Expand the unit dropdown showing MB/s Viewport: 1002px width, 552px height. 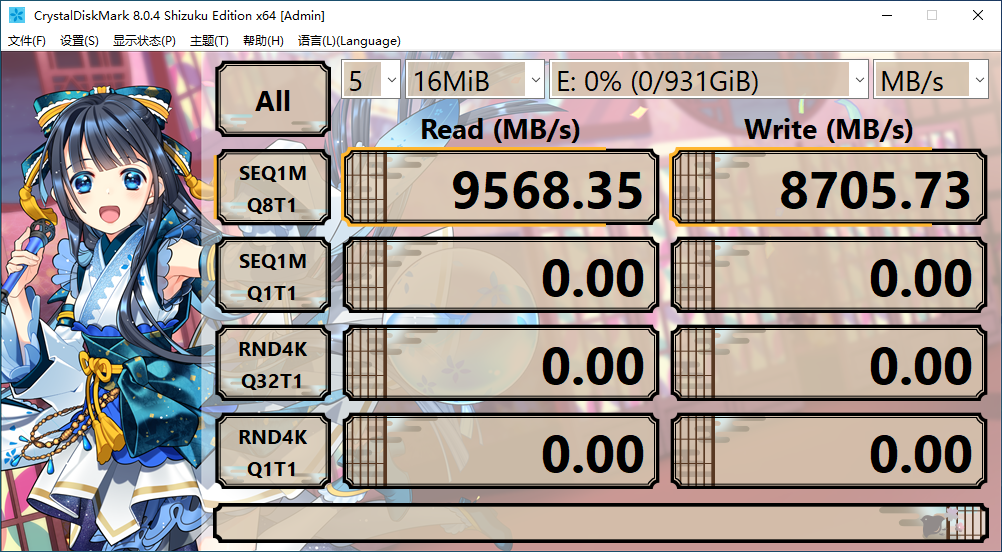930,80
